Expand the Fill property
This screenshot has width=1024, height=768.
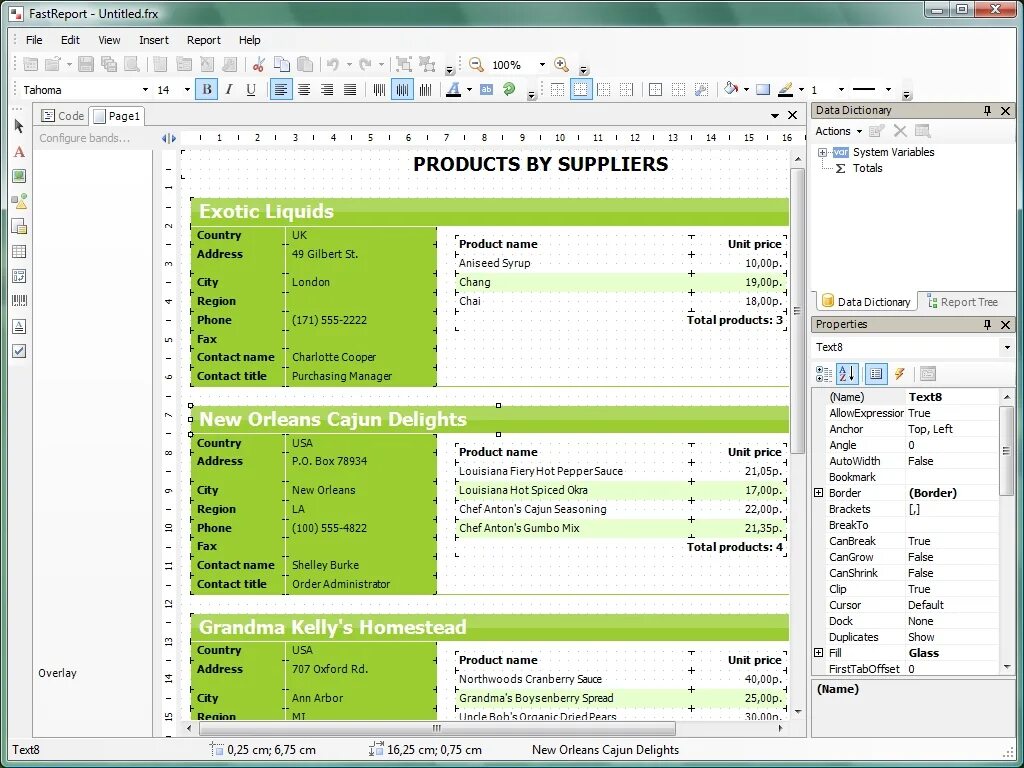[x=818, y=653]
